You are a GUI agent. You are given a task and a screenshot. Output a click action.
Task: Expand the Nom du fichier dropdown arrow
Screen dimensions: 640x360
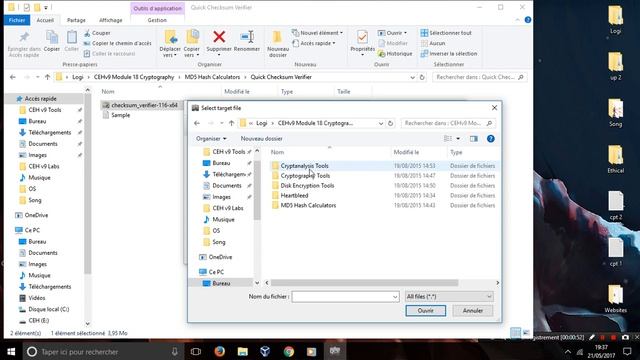coord(395,297)
